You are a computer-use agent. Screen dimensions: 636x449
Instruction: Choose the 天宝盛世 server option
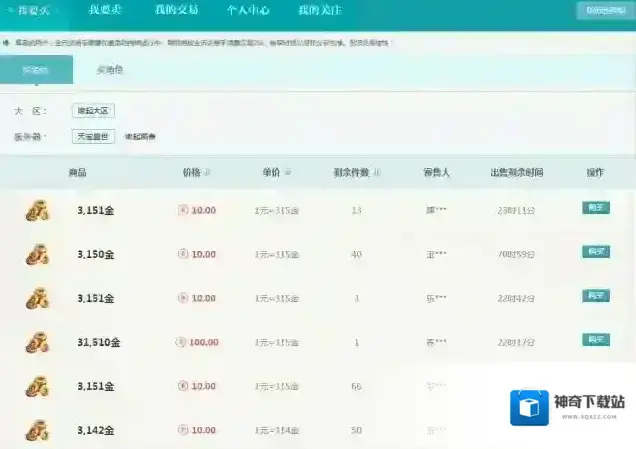(x=93, y=137)
